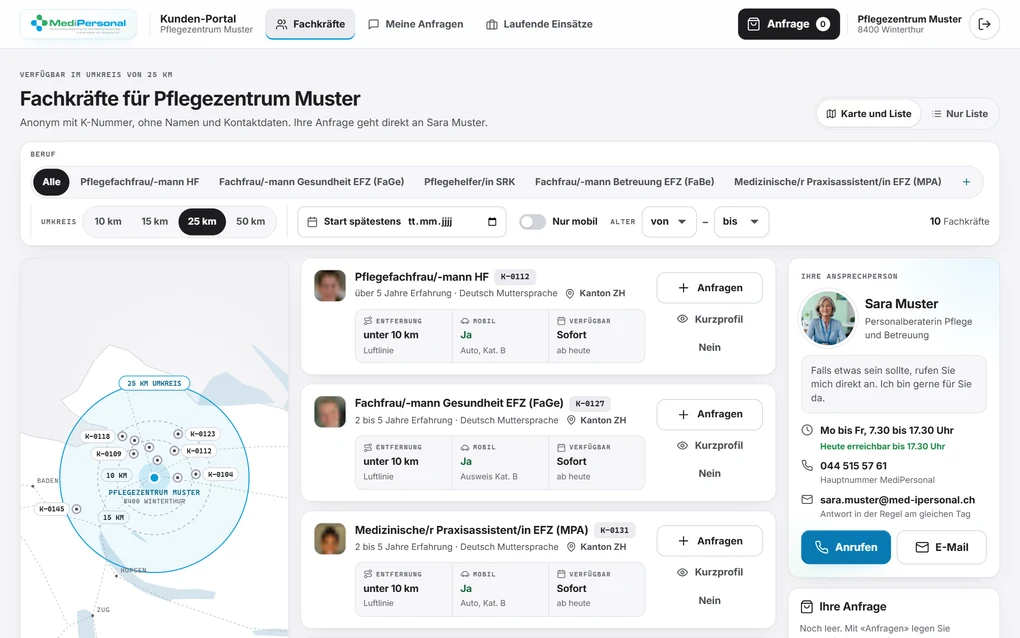Click the clock icon beside opening hours

(807, 430)
